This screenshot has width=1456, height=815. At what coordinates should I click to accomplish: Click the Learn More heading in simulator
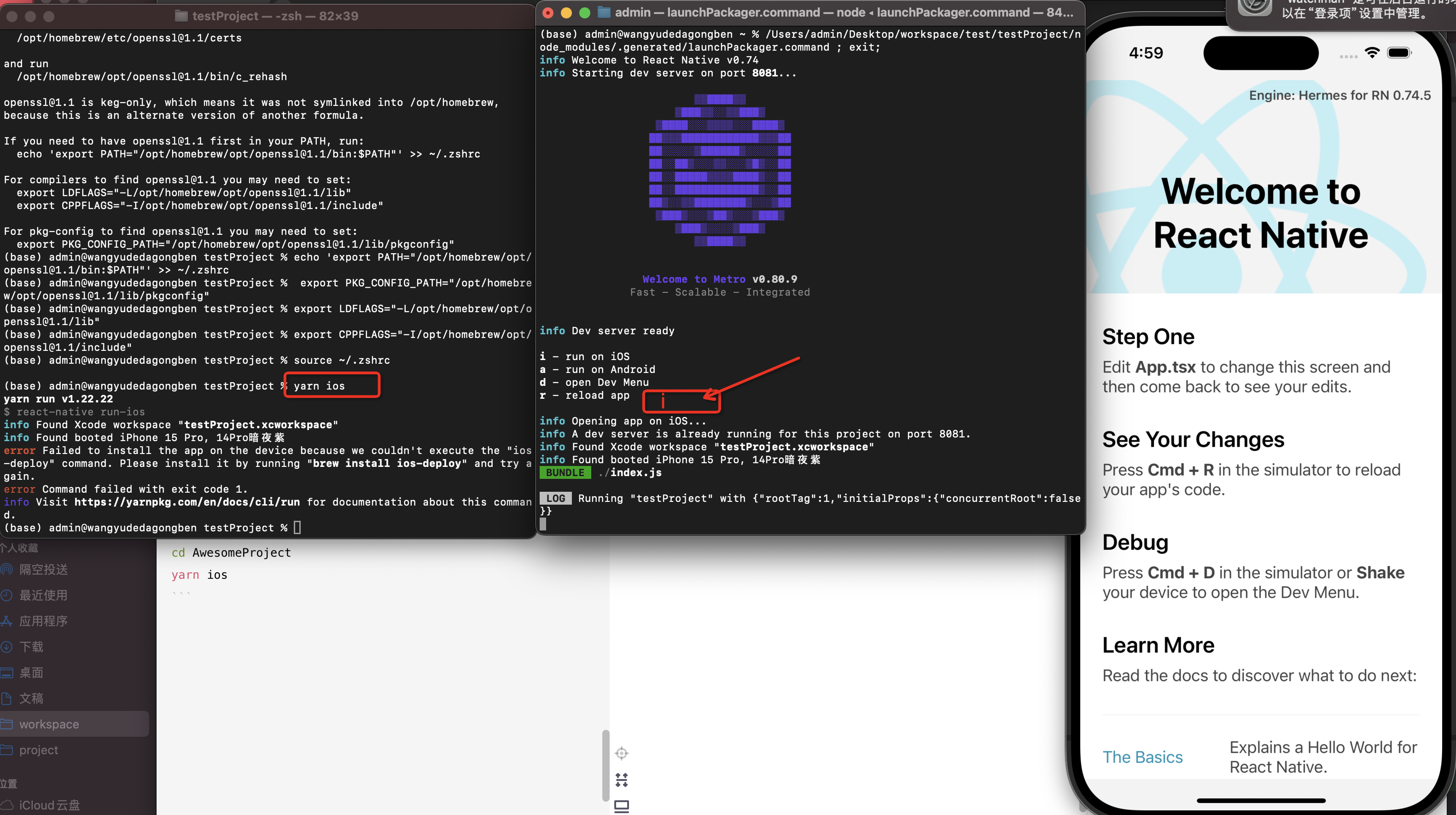(1158, 645)
